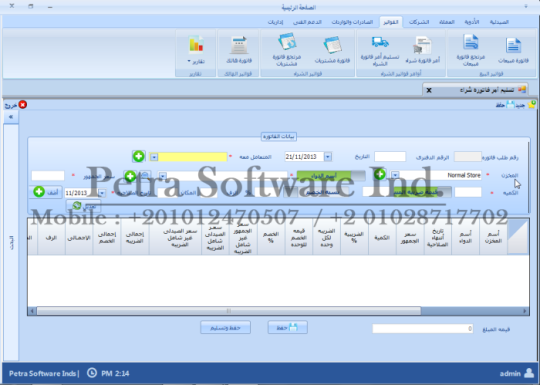Open the reports (تقارير) bar-chart icon
Viewport: 540px width, 385px height.
tap(196, 45)
